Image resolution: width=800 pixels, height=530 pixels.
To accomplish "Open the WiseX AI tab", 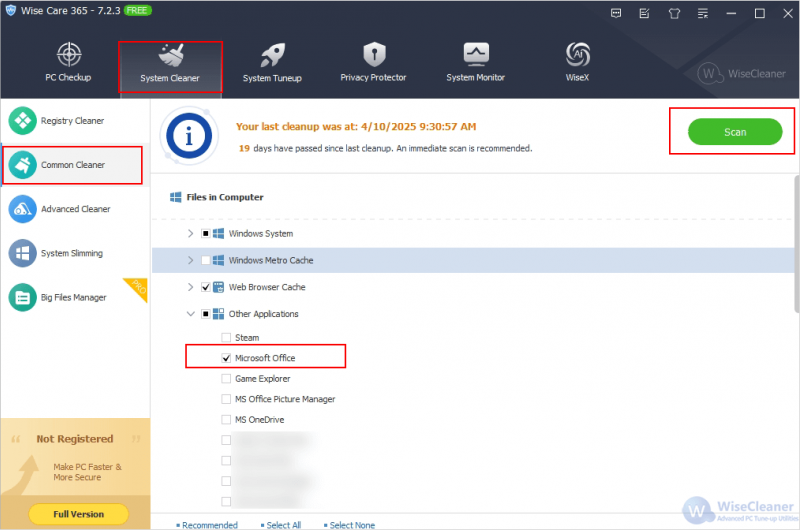I will (578, 62).
